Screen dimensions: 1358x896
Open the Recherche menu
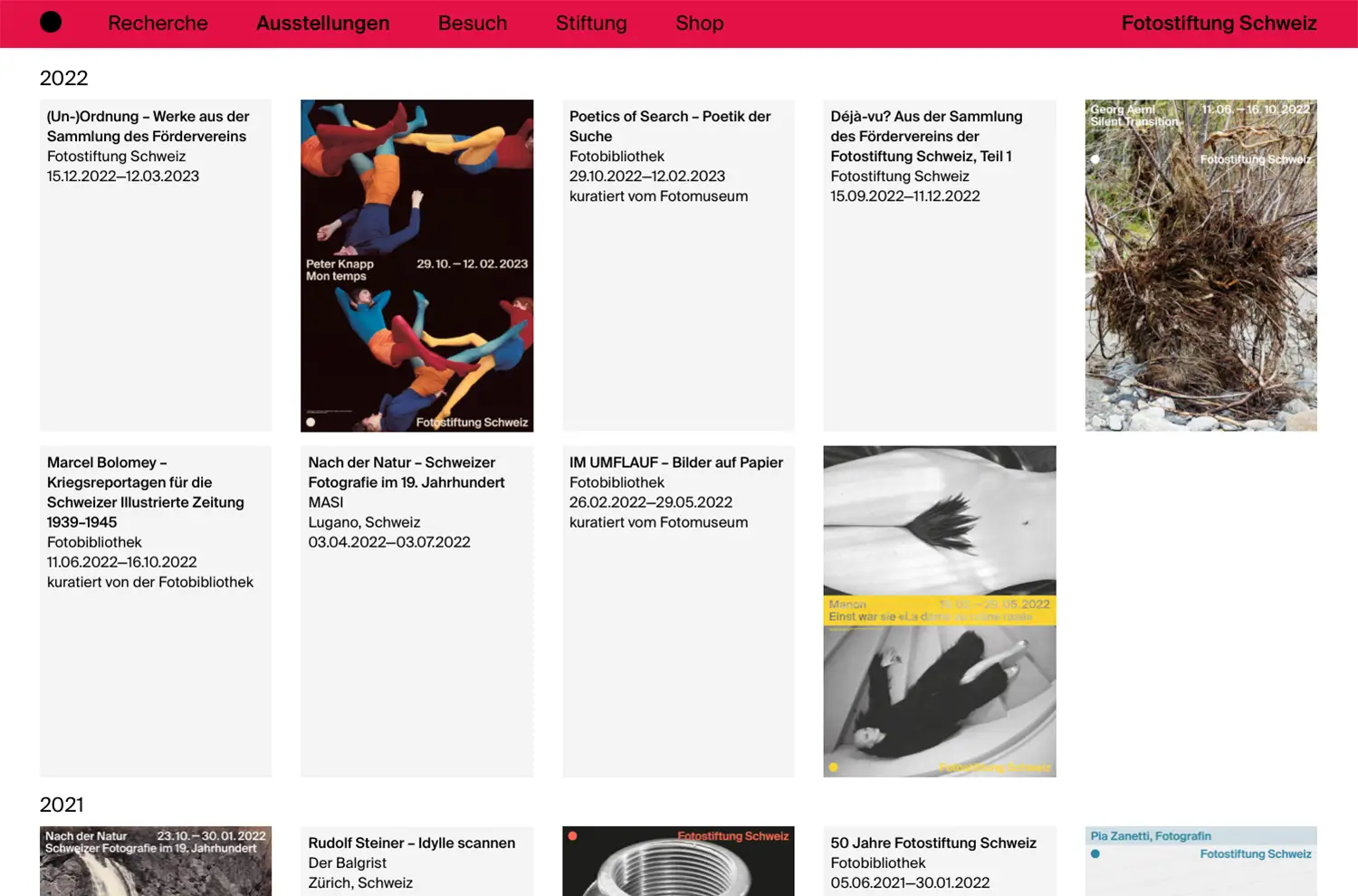(x=158, y=24)
